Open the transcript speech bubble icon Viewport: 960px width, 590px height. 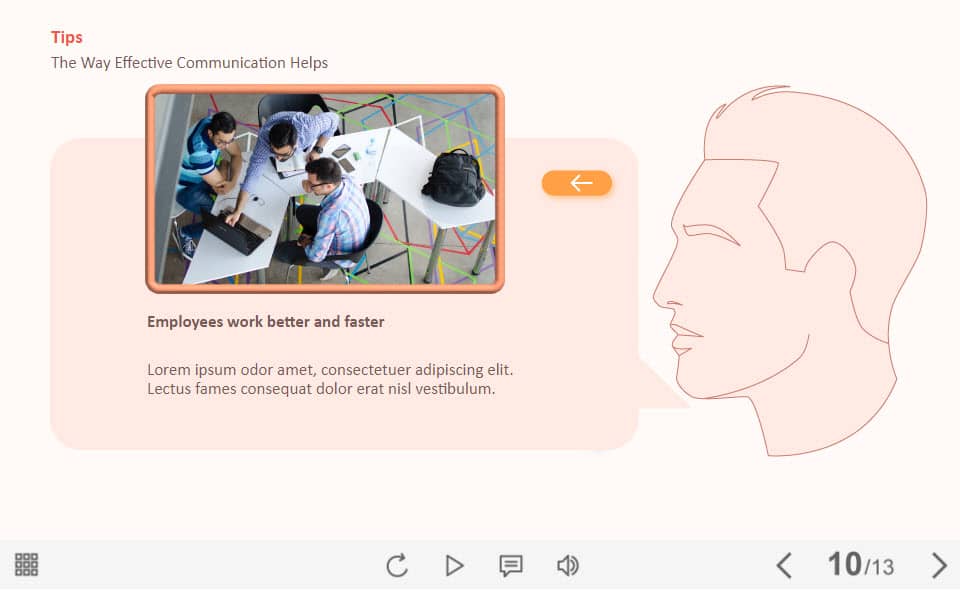click(x=511, y=566)
